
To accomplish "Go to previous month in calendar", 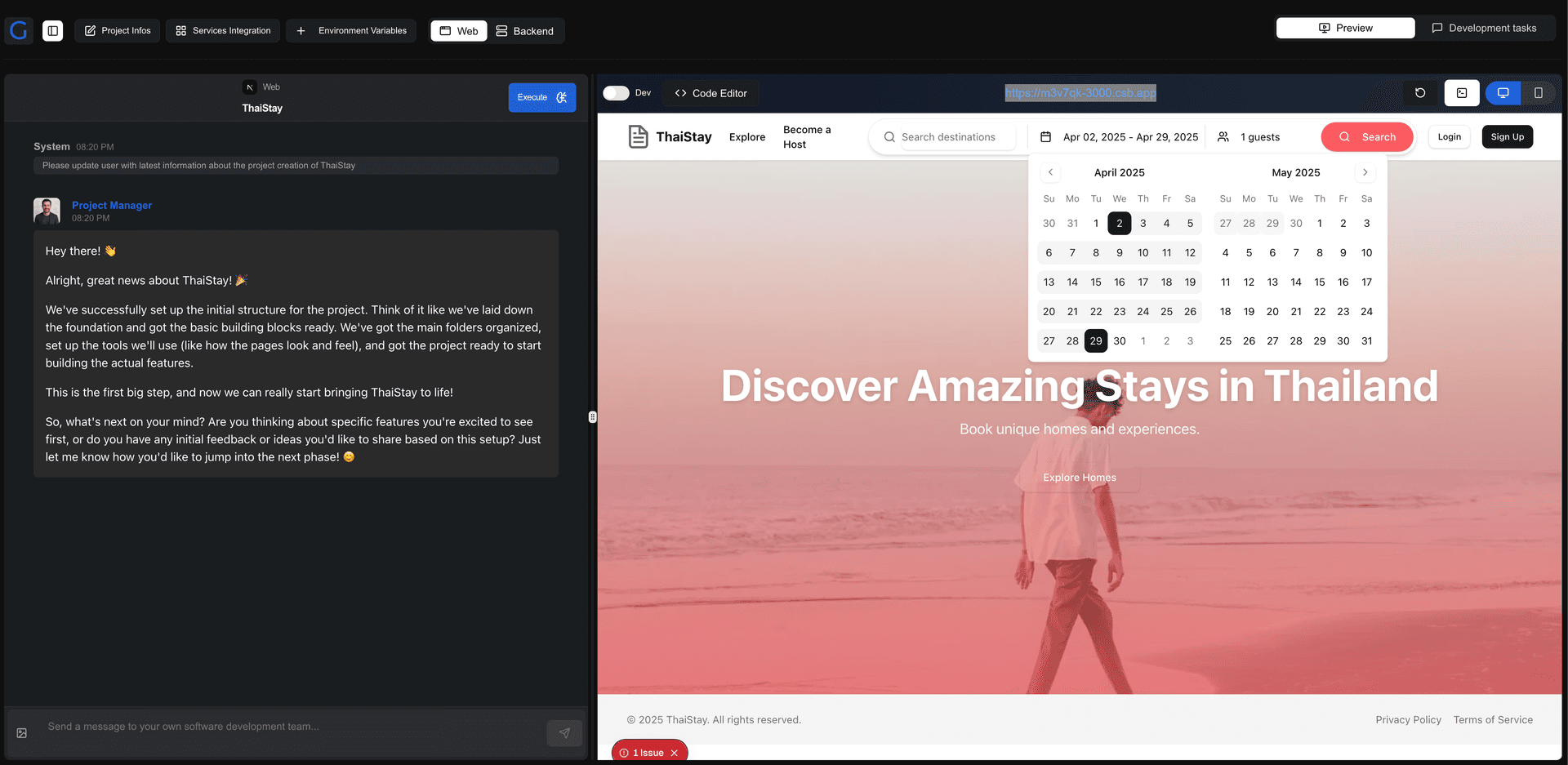I will (x=1050, y=172).
